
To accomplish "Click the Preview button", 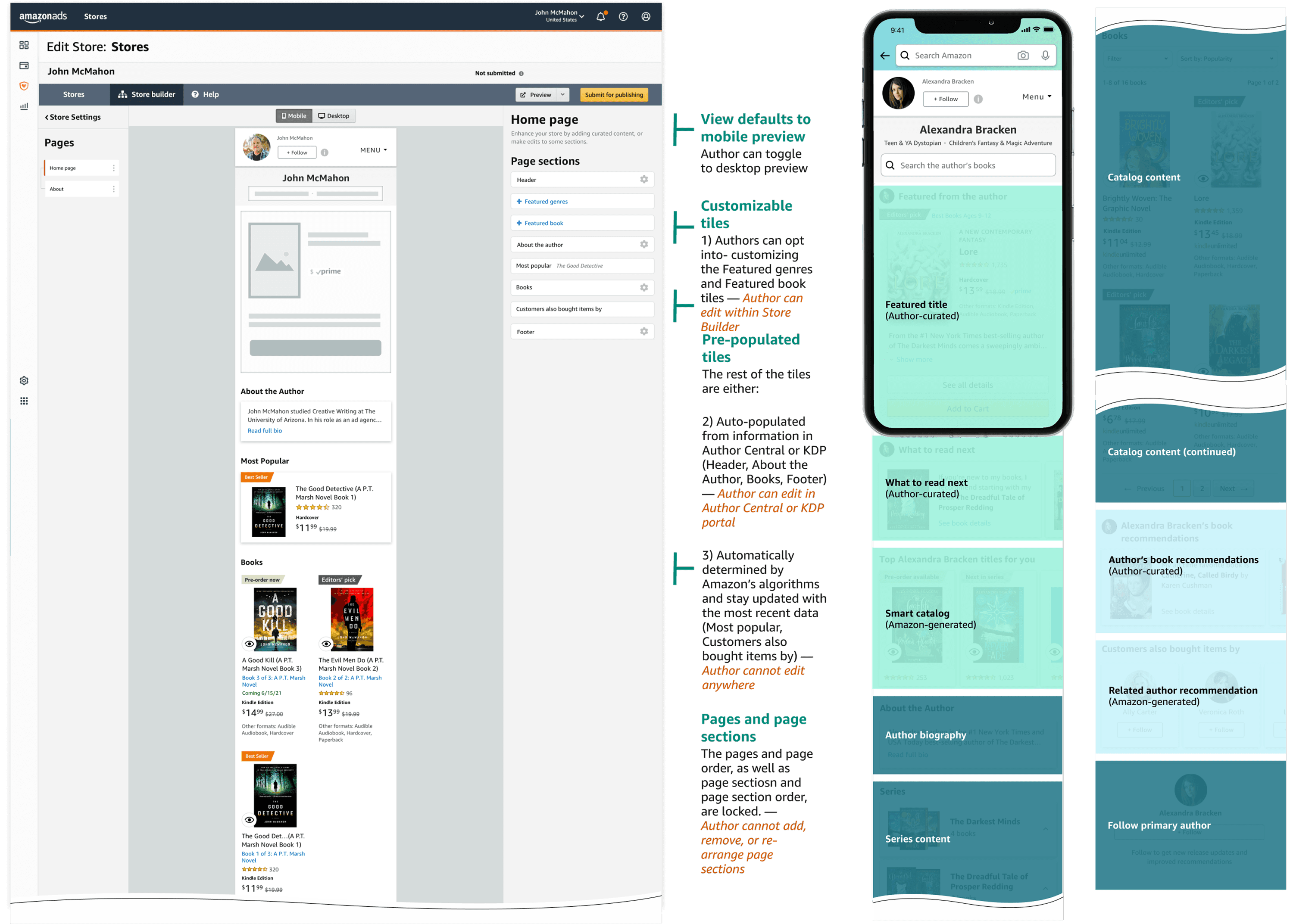I will [x=536, y=94].
